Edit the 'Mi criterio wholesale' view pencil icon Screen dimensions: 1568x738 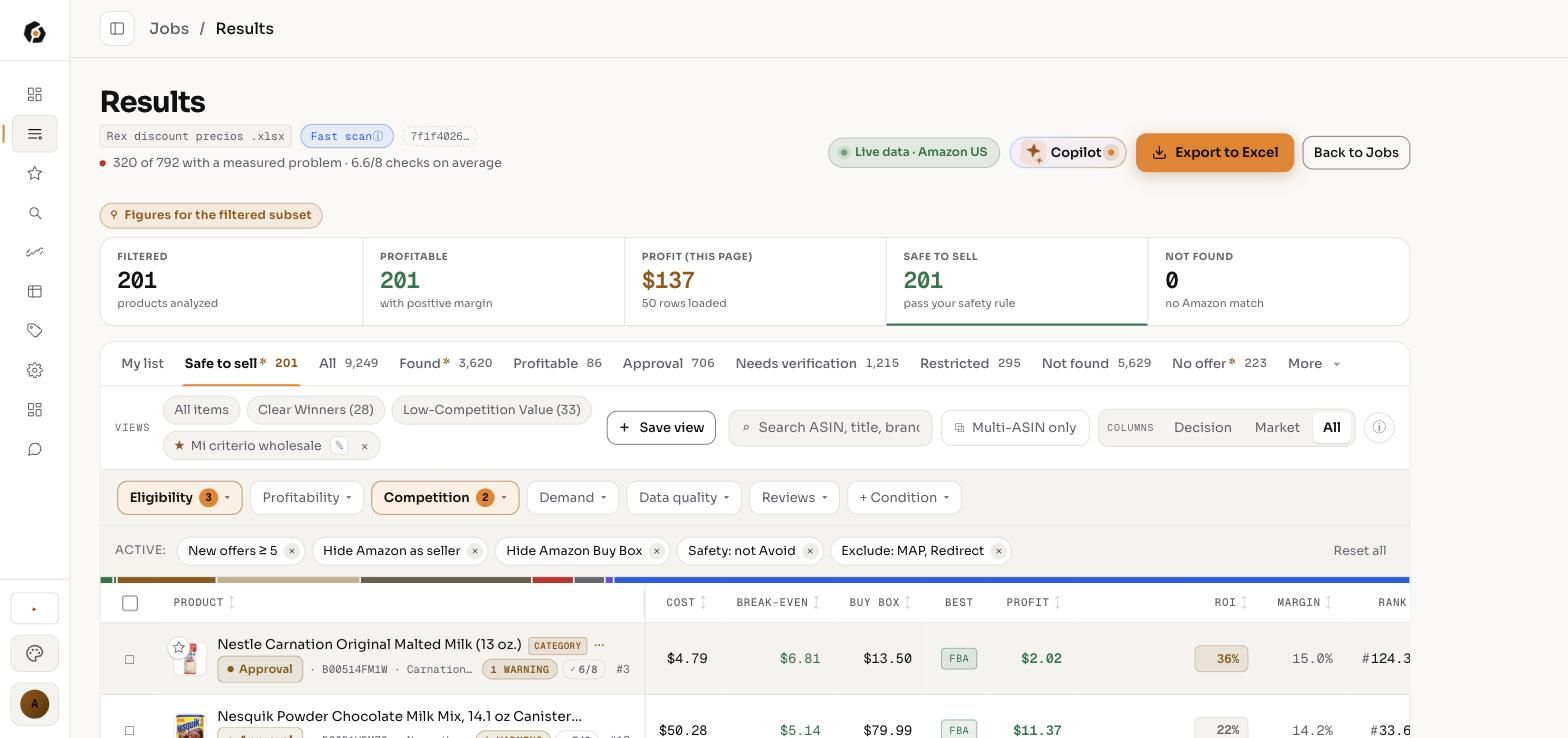pos(339,445)
